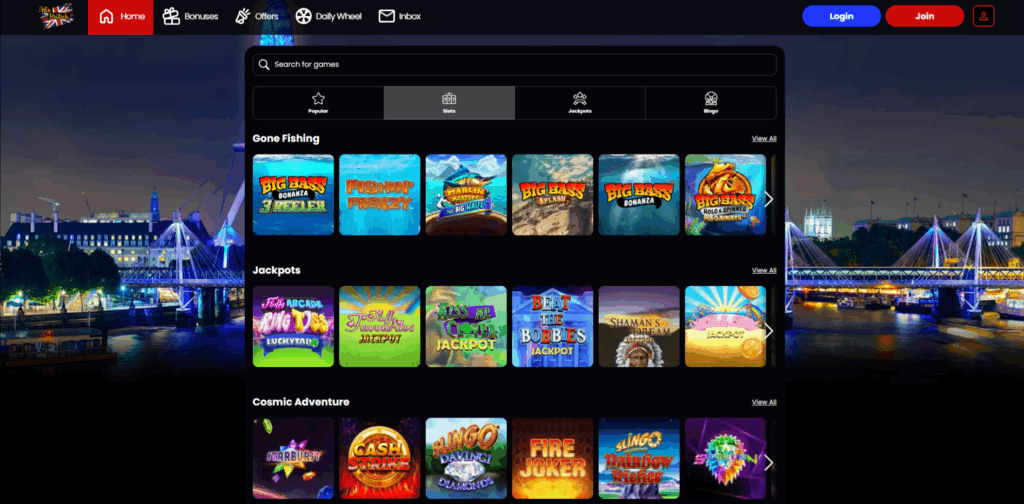This screenshot has width=1024, height=504.
Task: Launch Starburst game
Action: pyautogui.click(x=293, y=458)
